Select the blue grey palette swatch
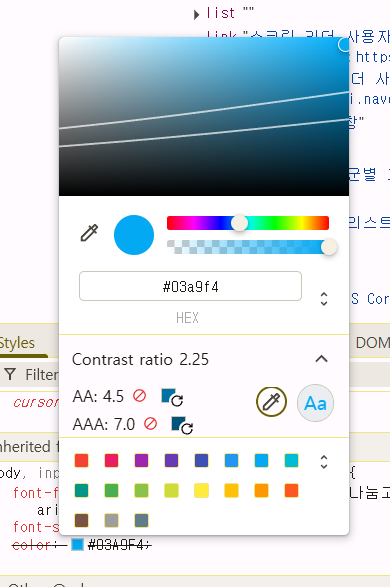Viewport: 390px width, 587px height. coord(141,520)
